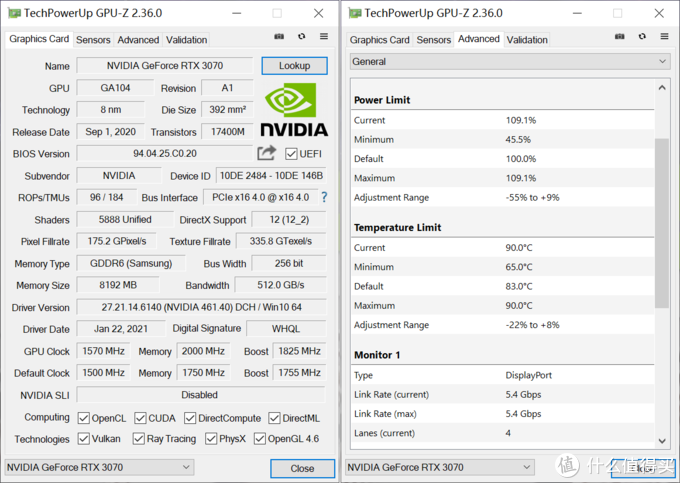Toggle UEFI checkbox
This screenshot has width=680, height=483.
pyautogui.click(x=291, y=154)
